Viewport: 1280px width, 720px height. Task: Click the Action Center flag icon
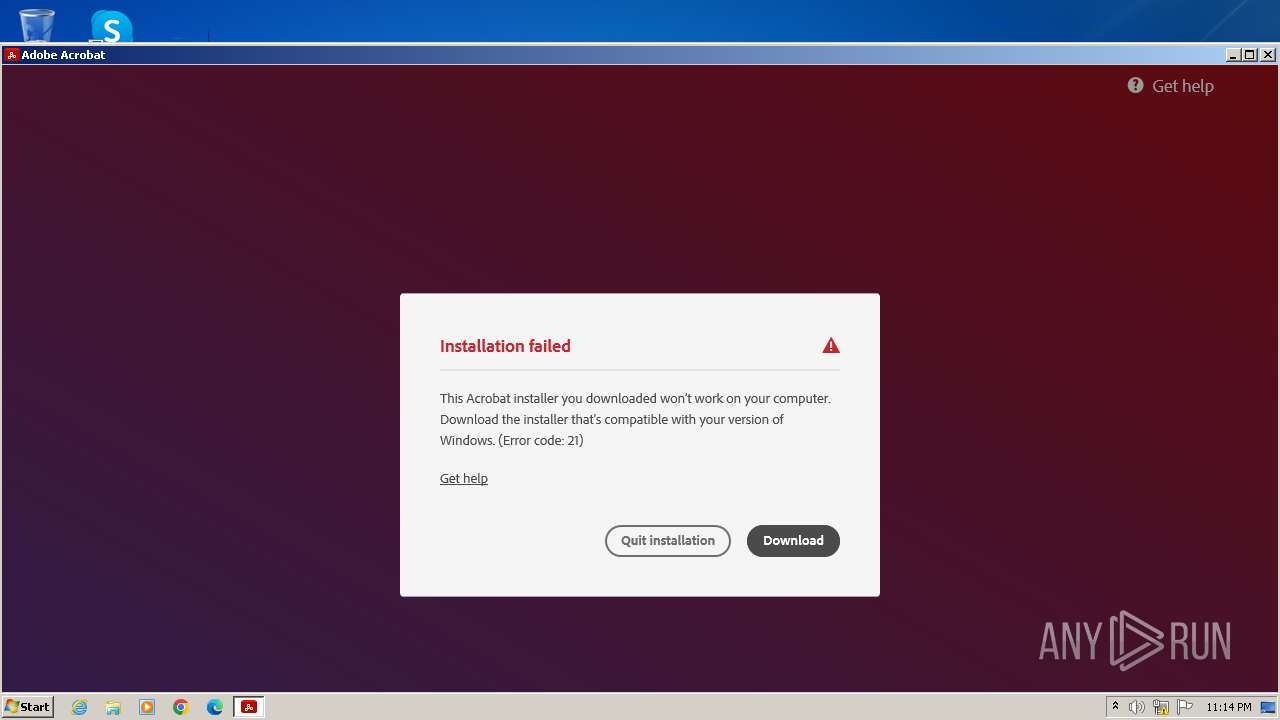tap(1185, 707)
